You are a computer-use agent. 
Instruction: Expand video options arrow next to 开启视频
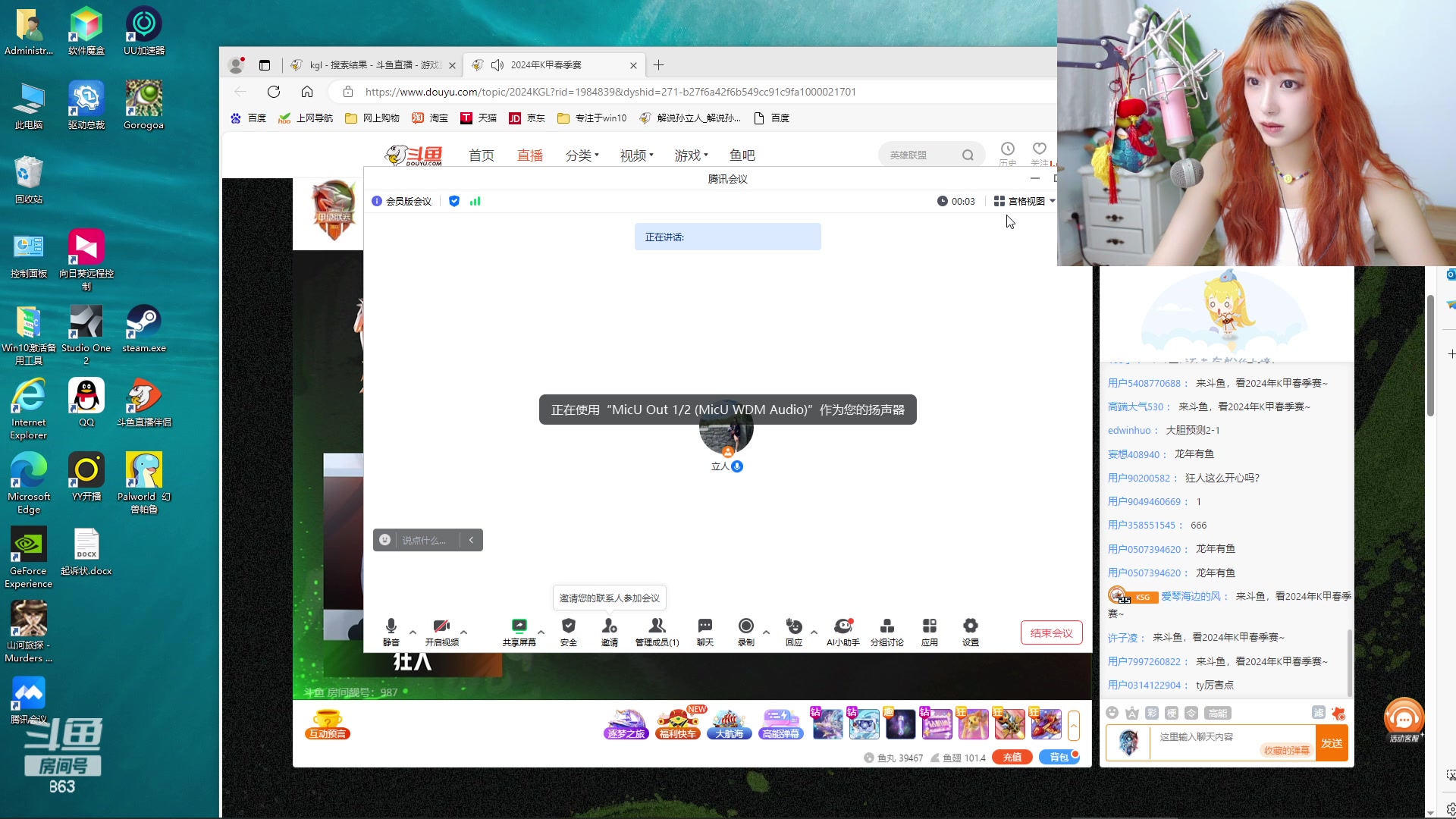click(463, 632)
